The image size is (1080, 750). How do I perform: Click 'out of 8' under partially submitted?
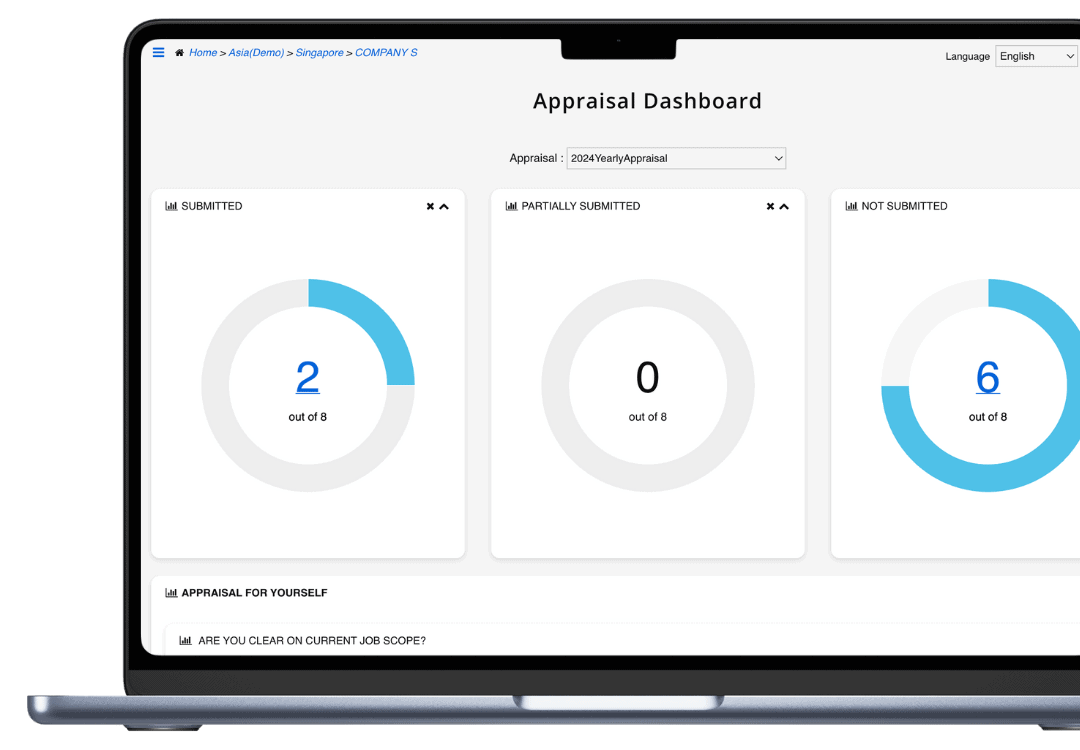pyautogui.click(x=647, y=417)
